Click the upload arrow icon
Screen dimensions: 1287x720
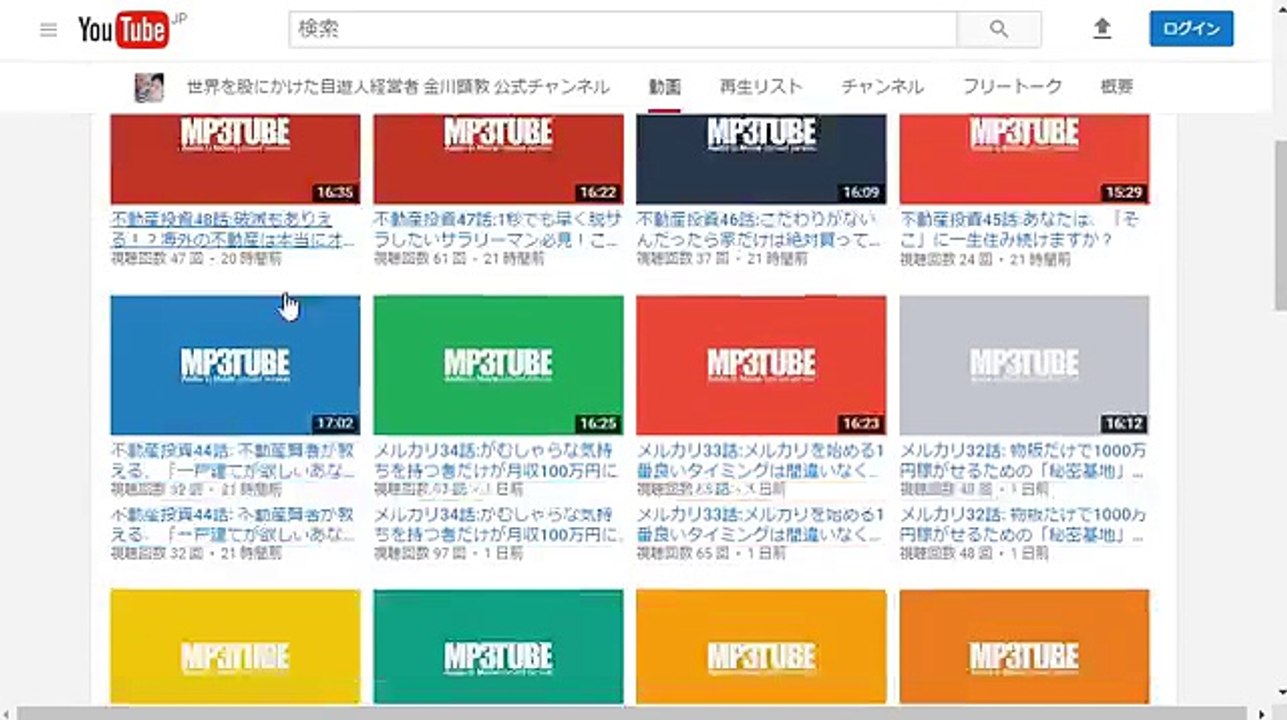point(1102,29)
